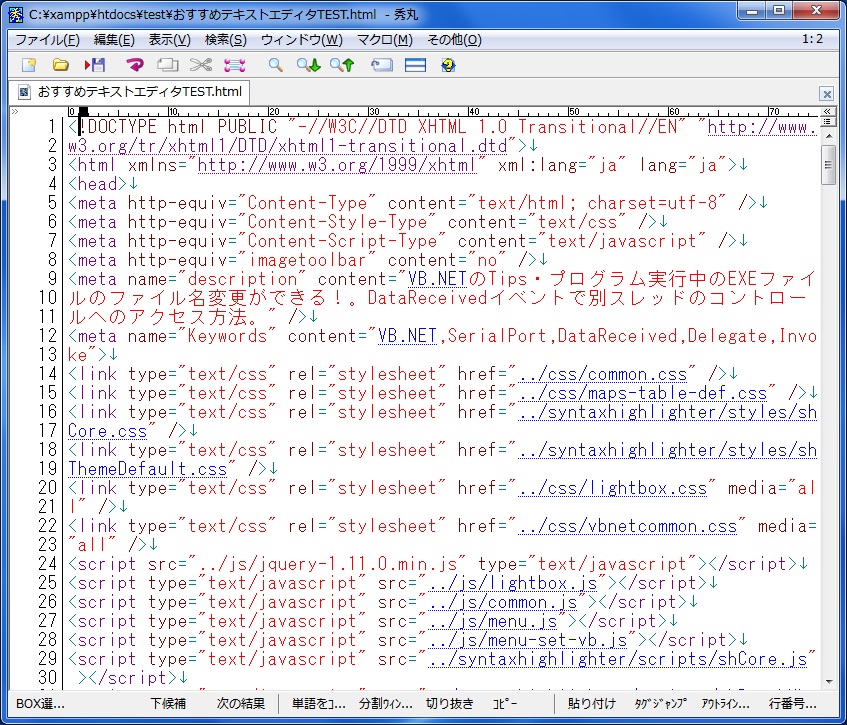Click the pink undo arrow icon
The height and width of the screenshot is (725, 847).
point(135,65)
